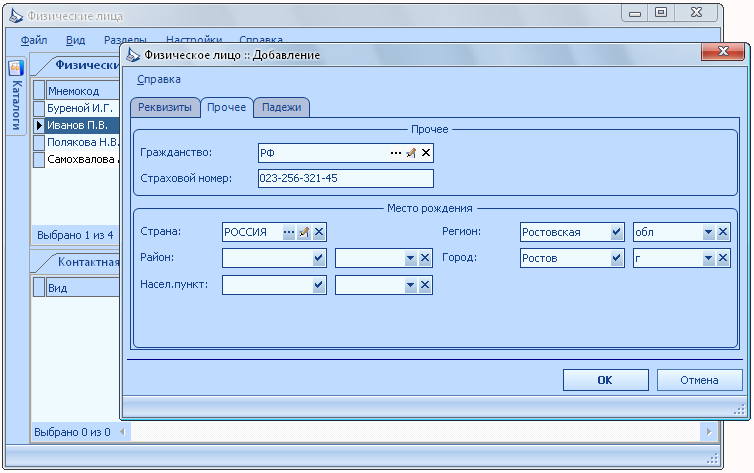This screenshot has width=754, height=473.
Task: Clear the Гражданство field
Action: pyautogui.click(x=426, y=153)
